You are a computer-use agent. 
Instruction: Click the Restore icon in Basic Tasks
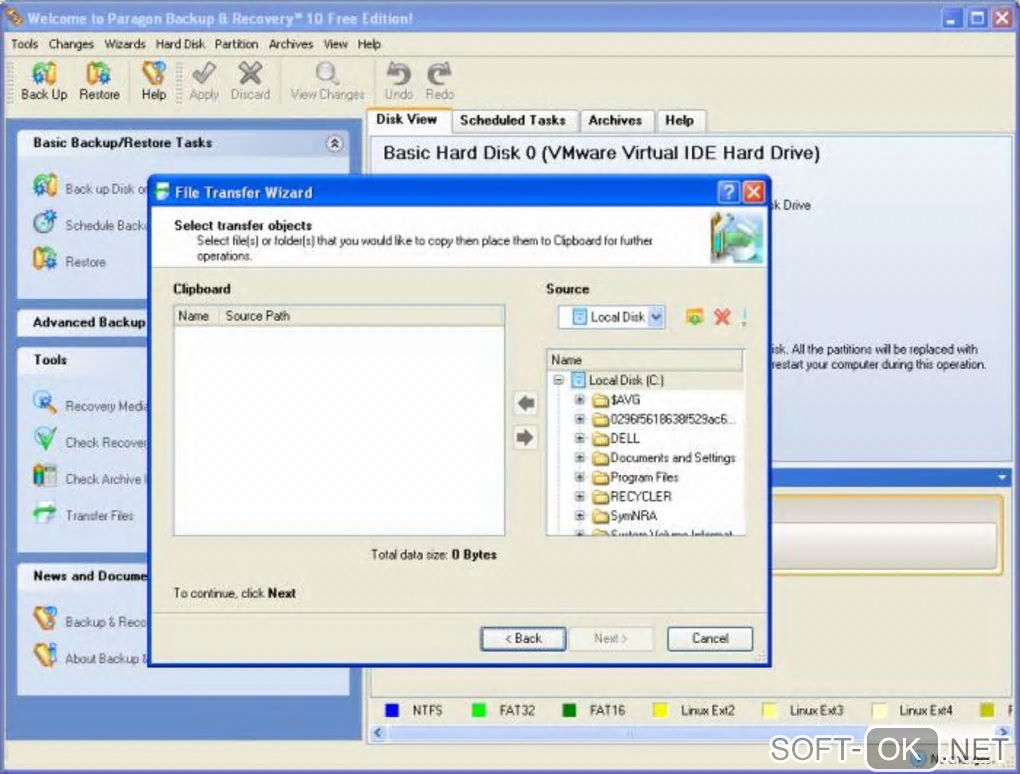point(45,259)
